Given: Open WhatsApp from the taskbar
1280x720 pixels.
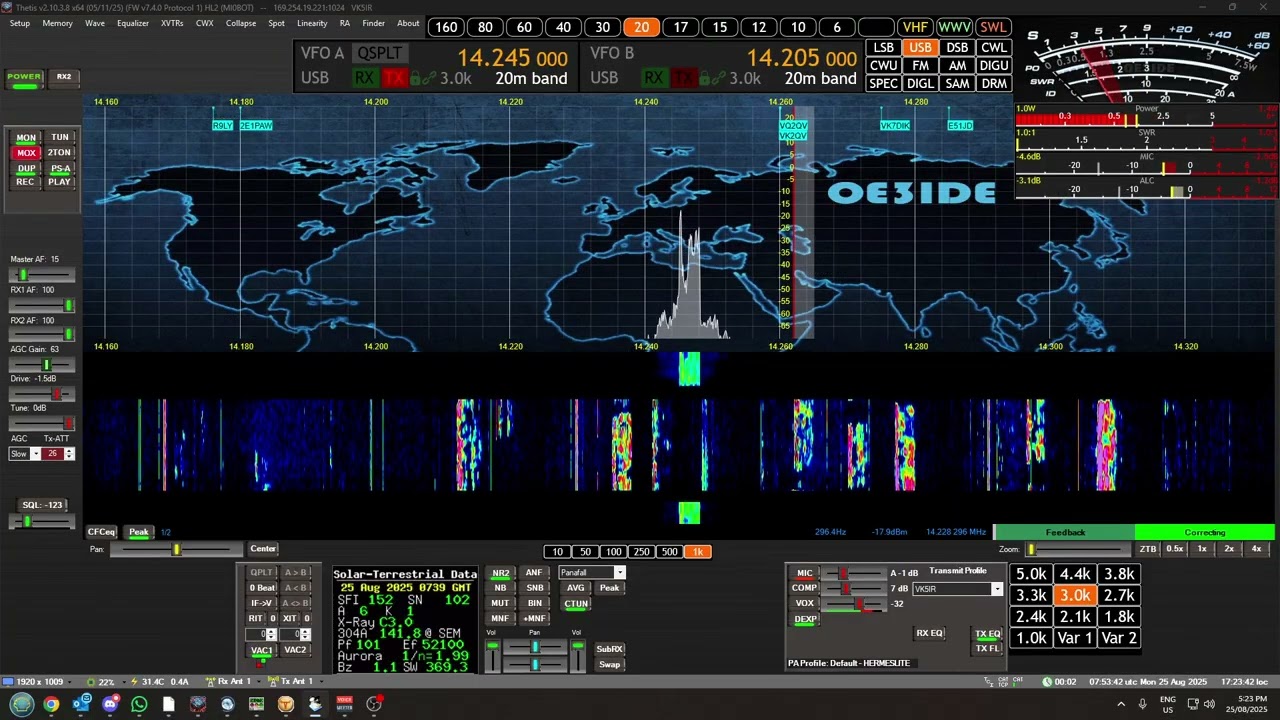Looking at the screenshot, I should [x=139, y=704].
